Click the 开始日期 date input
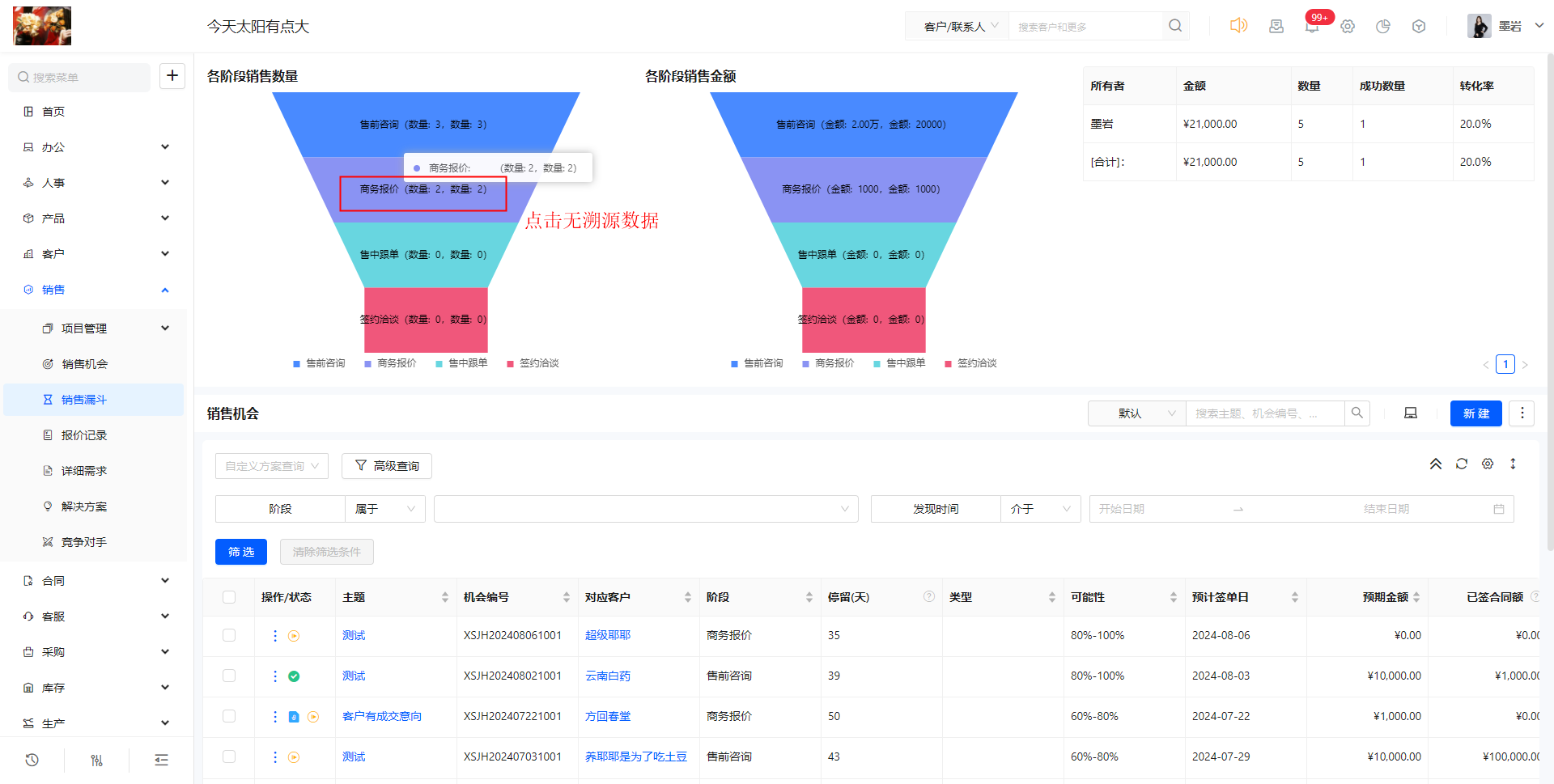Viewport: 1554px width, 784px height. 1157,509
